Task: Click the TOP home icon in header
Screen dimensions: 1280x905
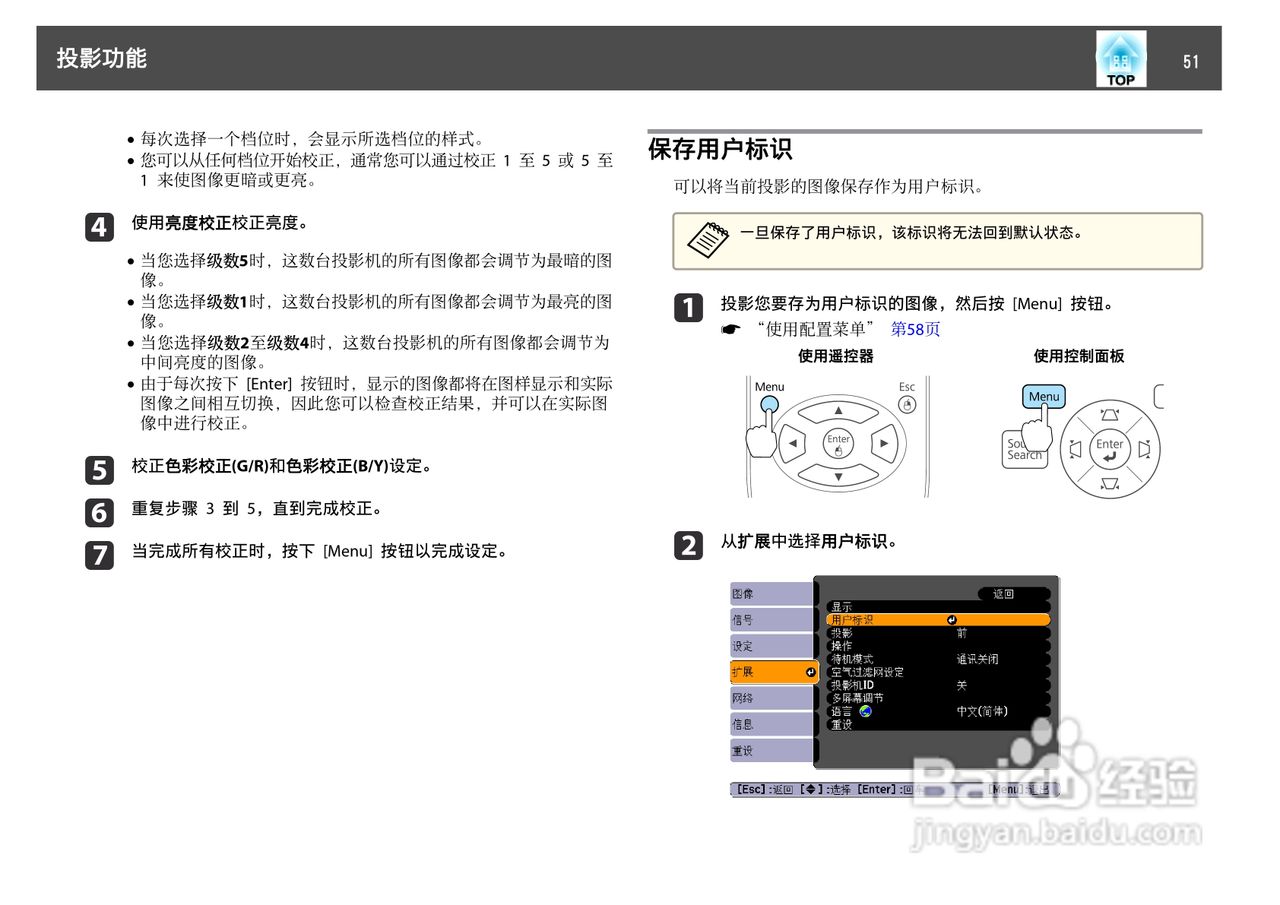Action: click(1120, 59)
